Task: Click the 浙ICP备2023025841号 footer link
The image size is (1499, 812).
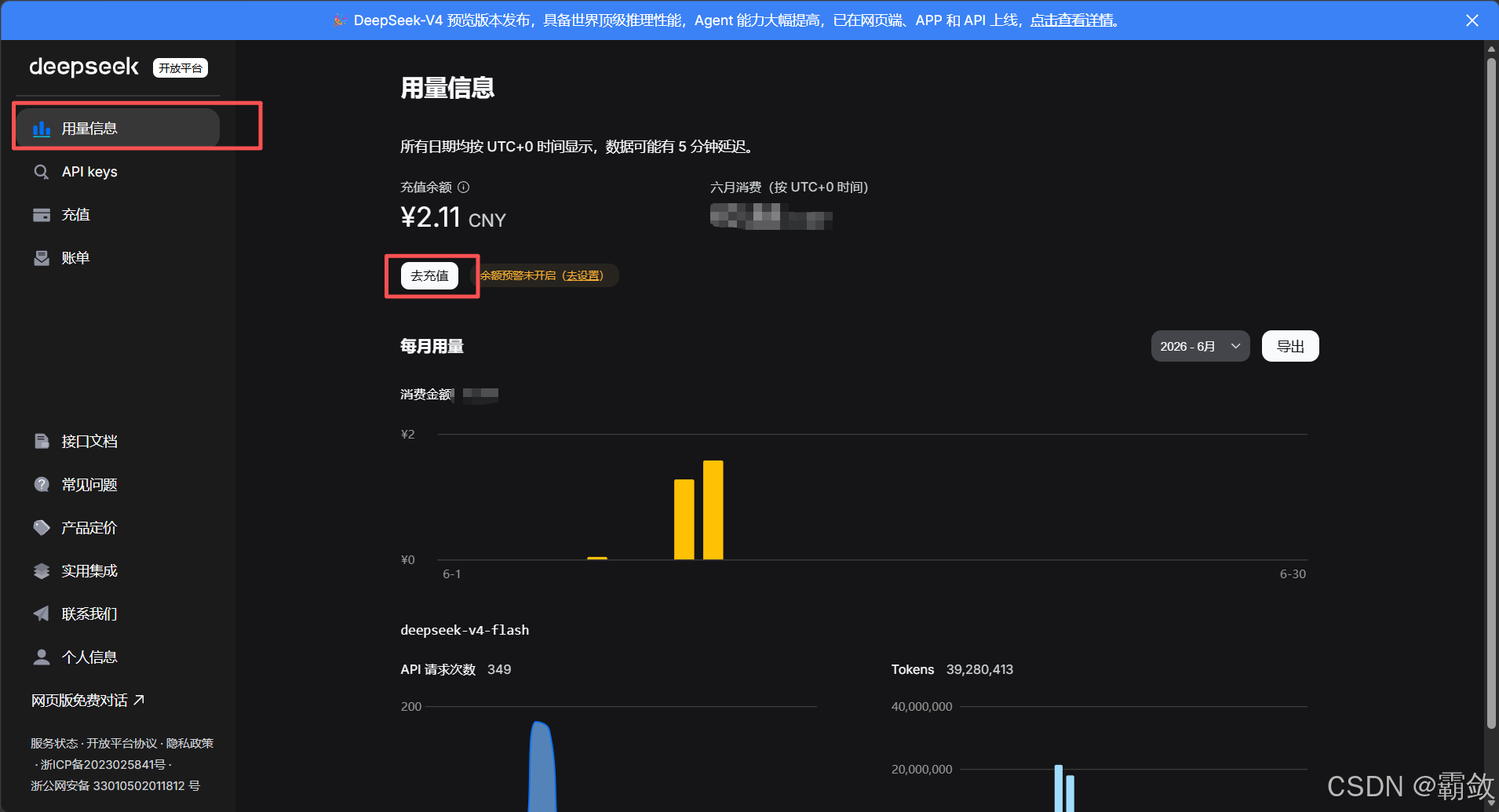Action: (103, 764)
